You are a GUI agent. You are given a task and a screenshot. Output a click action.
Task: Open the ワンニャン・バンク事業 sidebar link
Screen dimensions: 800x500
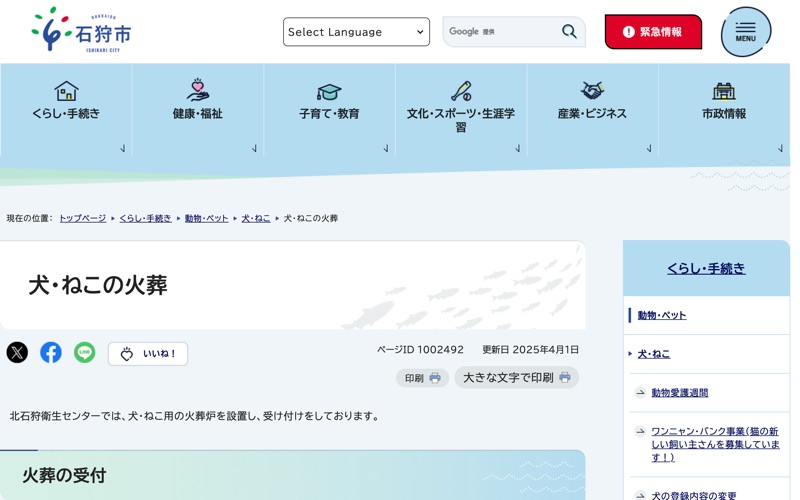click(x=715, y=444)
